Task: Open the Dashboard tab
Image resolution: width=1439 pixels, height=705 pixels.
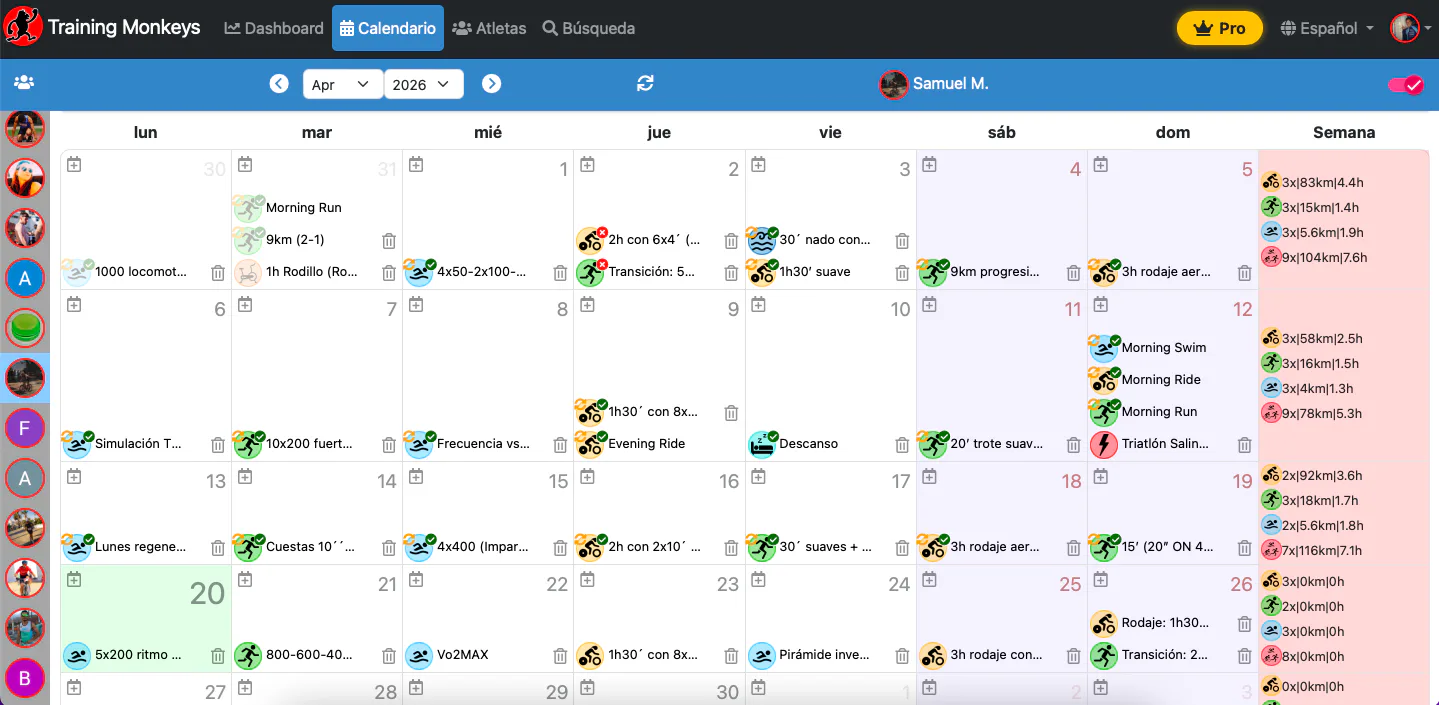Action: (274, 28)
